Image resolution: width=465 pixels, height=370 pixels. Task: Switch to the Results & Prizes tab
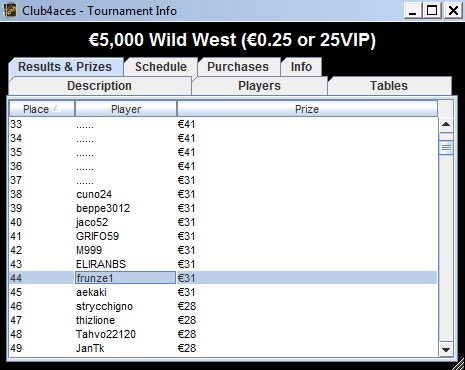pyautogui.click(x=65, y=67)
